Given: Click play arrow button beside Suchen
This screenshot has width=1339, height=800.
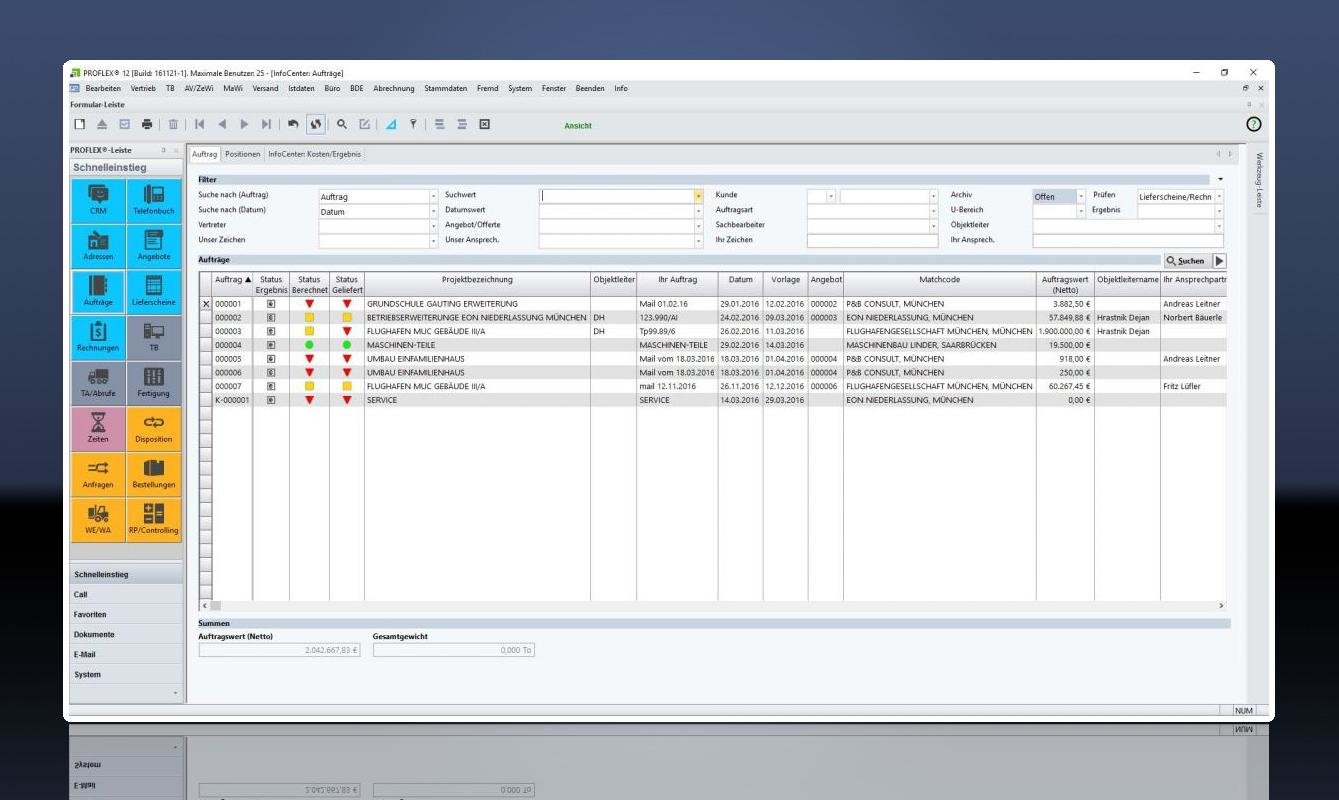Looking at the screenshot, I should pyautogui.click(x=1219, y=261).
